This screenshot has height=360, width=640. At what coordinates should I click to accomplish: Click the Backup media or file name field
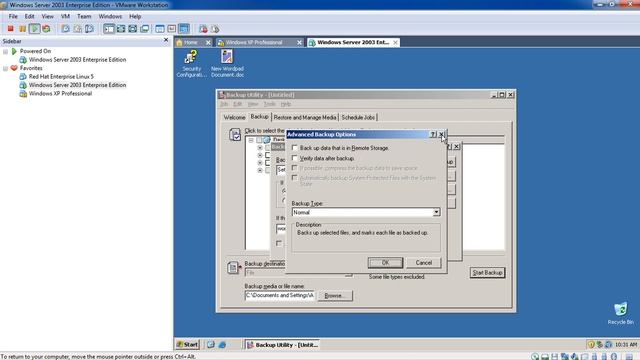(280, 295)
